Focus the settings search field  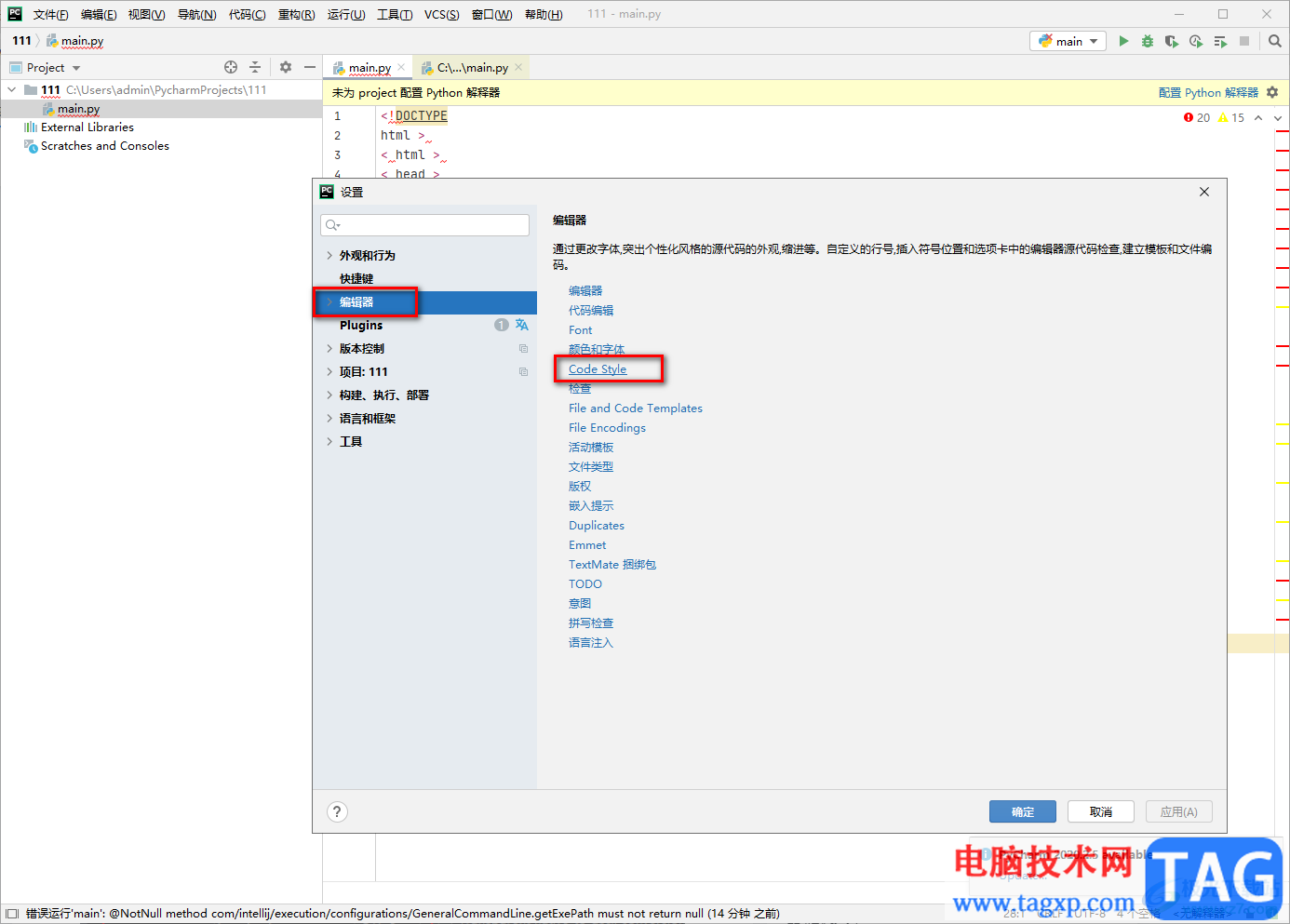tap(424, 225)
